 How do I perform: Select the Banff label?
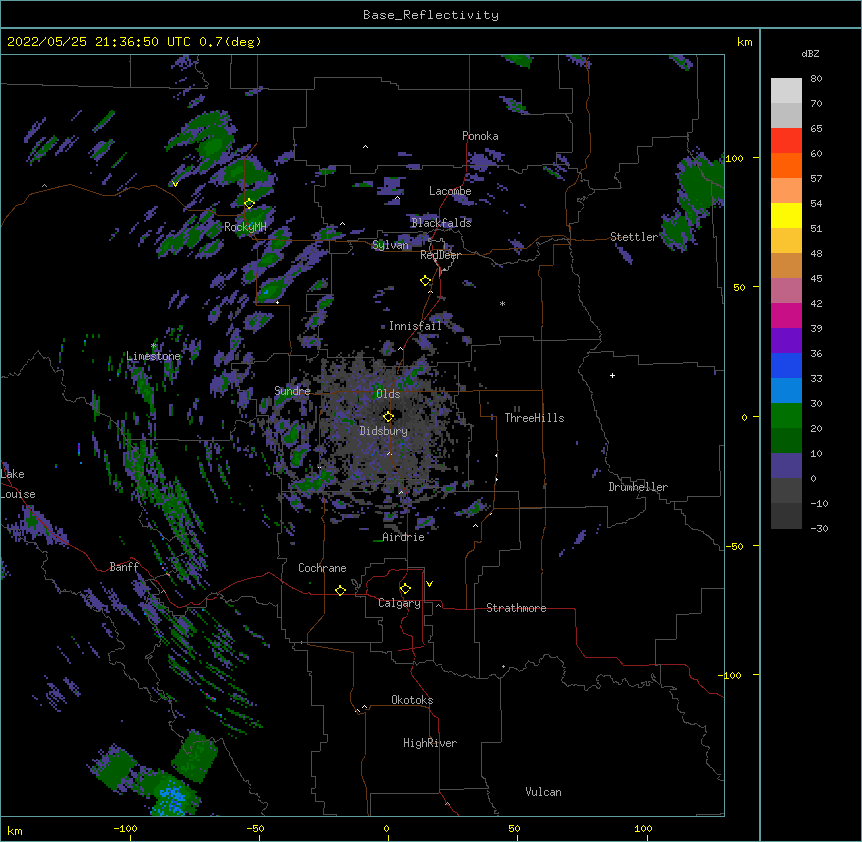(124, 567)
